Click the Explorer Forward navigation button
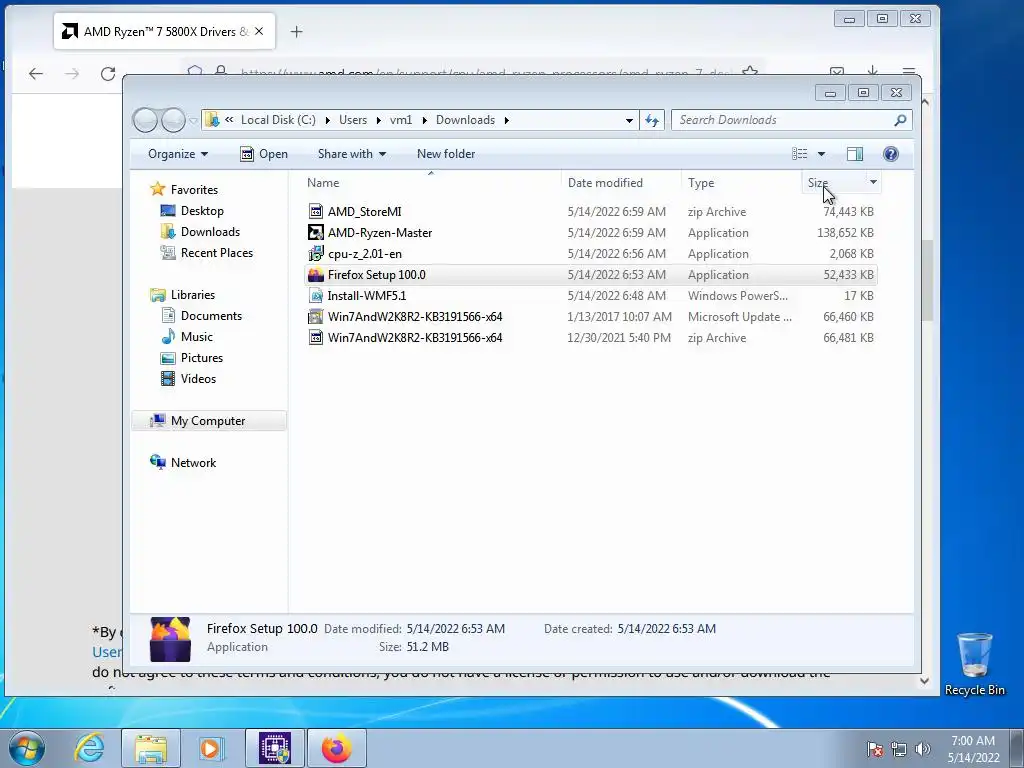Image resolution: width=1024 pixels, height=768 pixels. (173, 120)
